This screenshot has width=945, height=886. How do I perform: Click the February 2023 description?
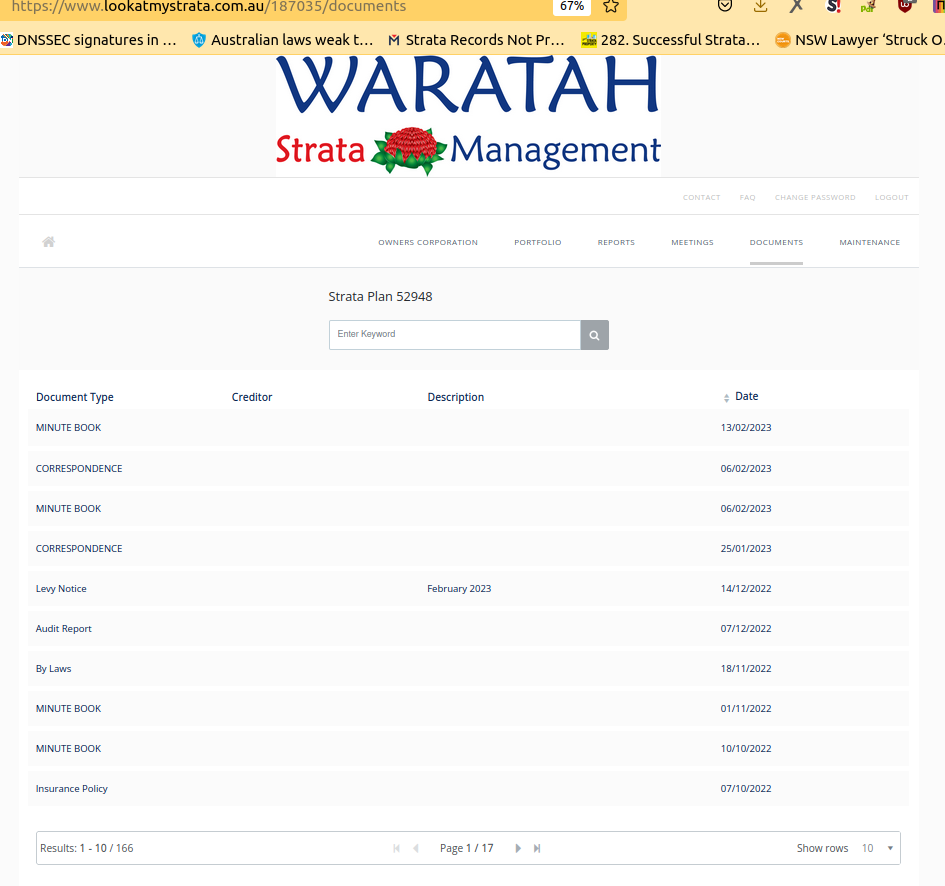pos(459,589)
